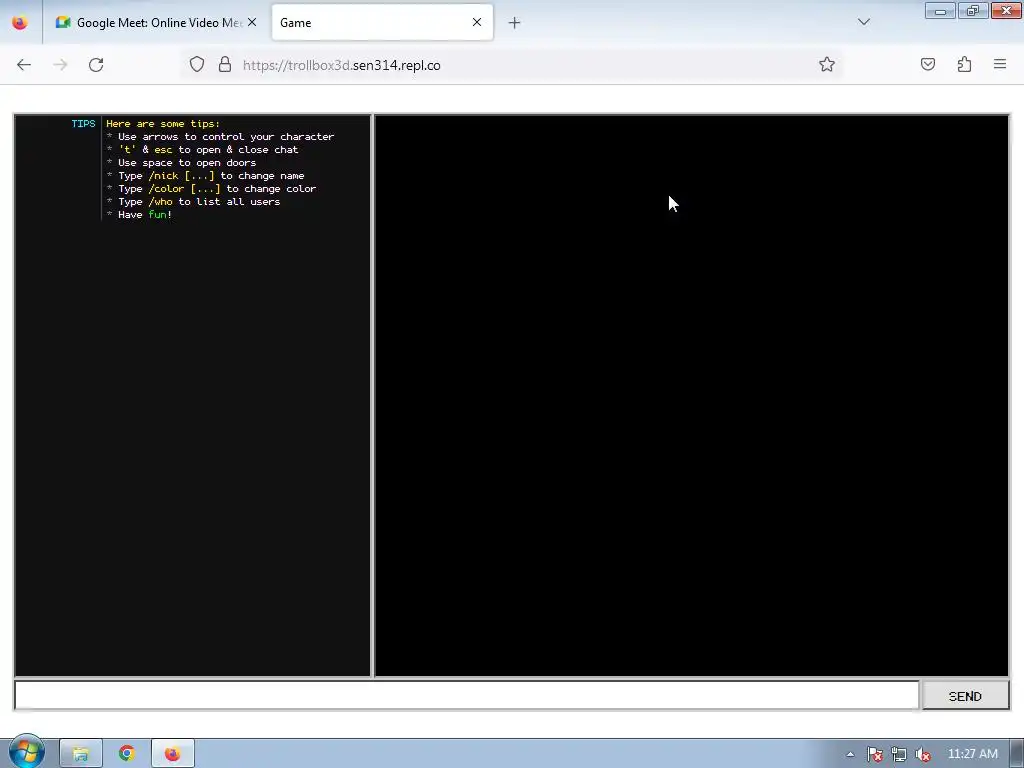Viewport: 1024px width, 768px height.
Task: Click the chat message input field
Action: pos(467,696)
